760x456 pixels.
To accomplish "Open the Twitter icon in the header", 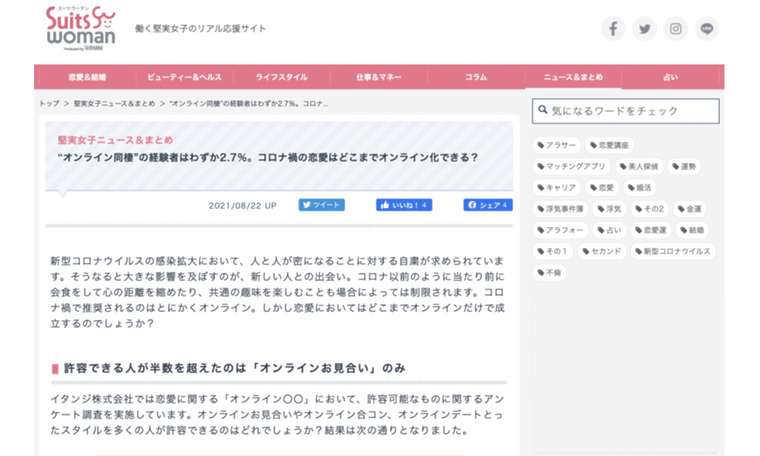I will click(644, 29).
